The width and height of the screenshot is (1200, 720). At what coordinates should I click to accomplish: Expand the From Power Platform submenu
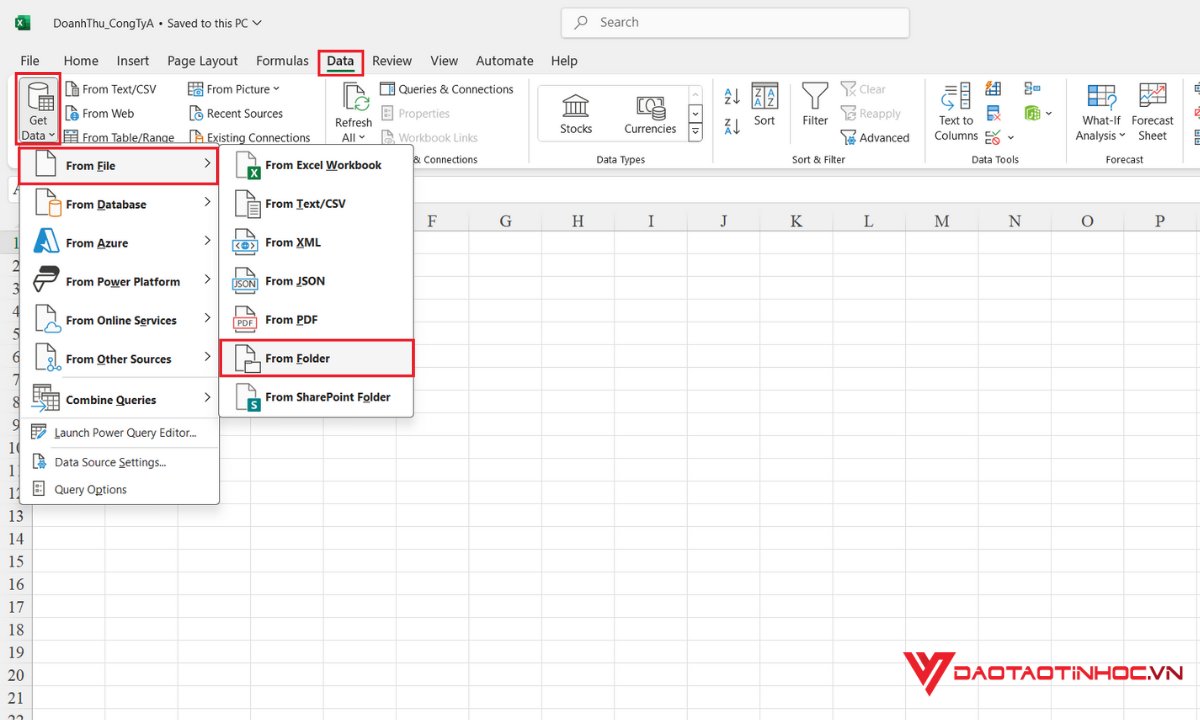(119, 282)
